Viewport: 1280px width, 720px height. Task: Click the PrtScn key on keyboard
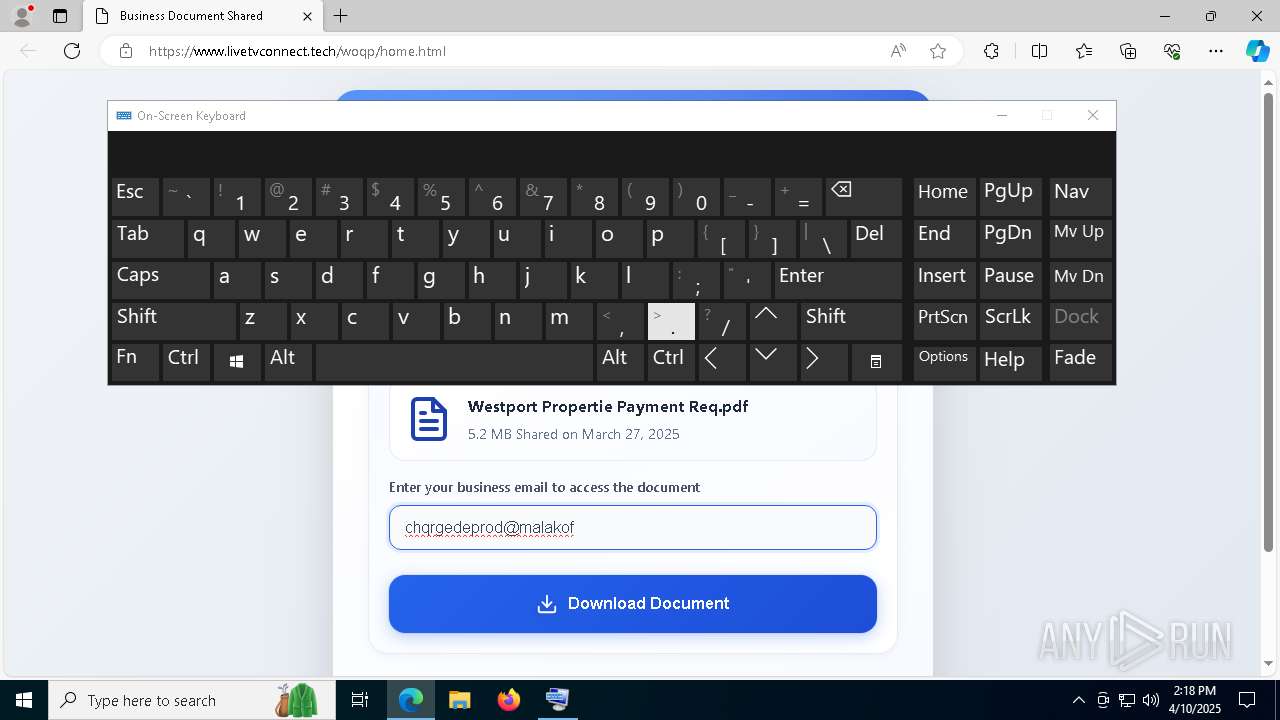[944, 321]
